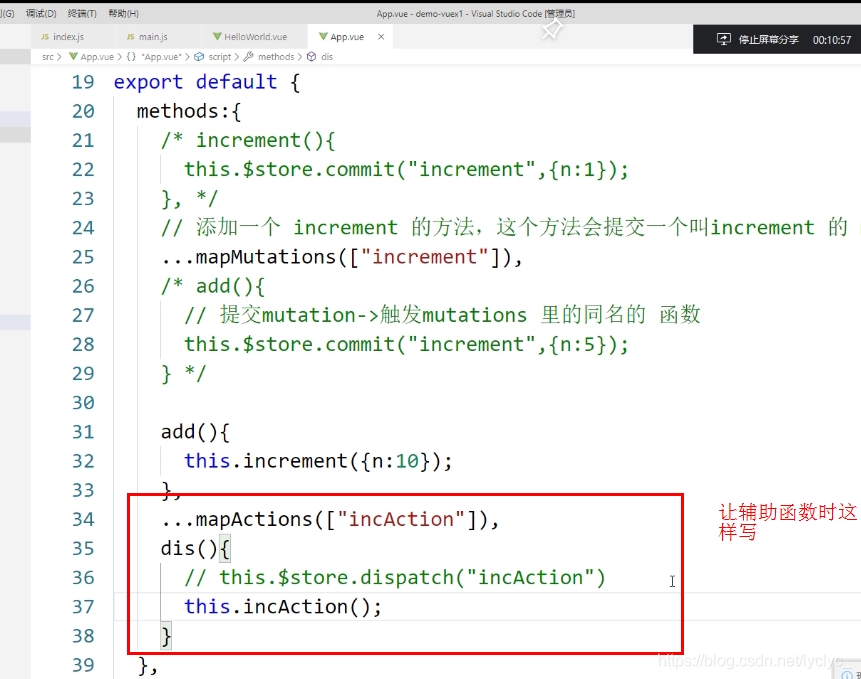Open the 终端(T) terminal menu
This screenshot has width=861, height=679.
[x=82, y=13]
